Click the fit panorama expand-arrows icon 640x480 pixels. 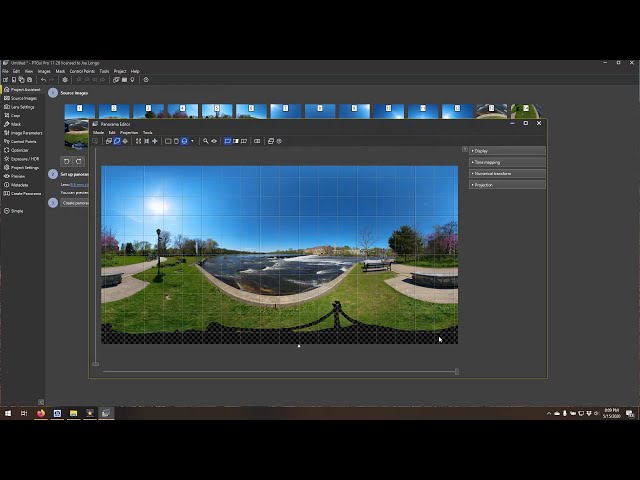click(138, 141)
